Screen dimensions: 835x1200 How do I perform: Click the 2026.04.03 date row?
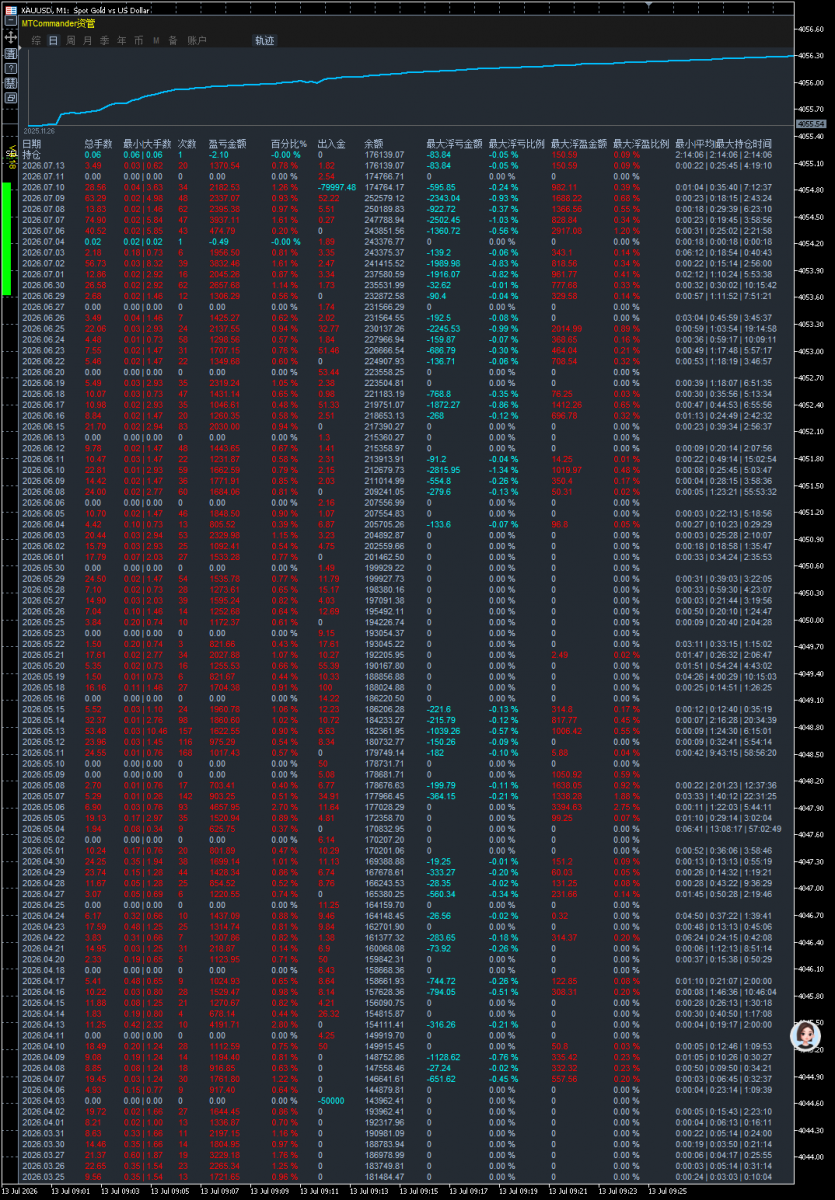click(x=43, y=1101)
